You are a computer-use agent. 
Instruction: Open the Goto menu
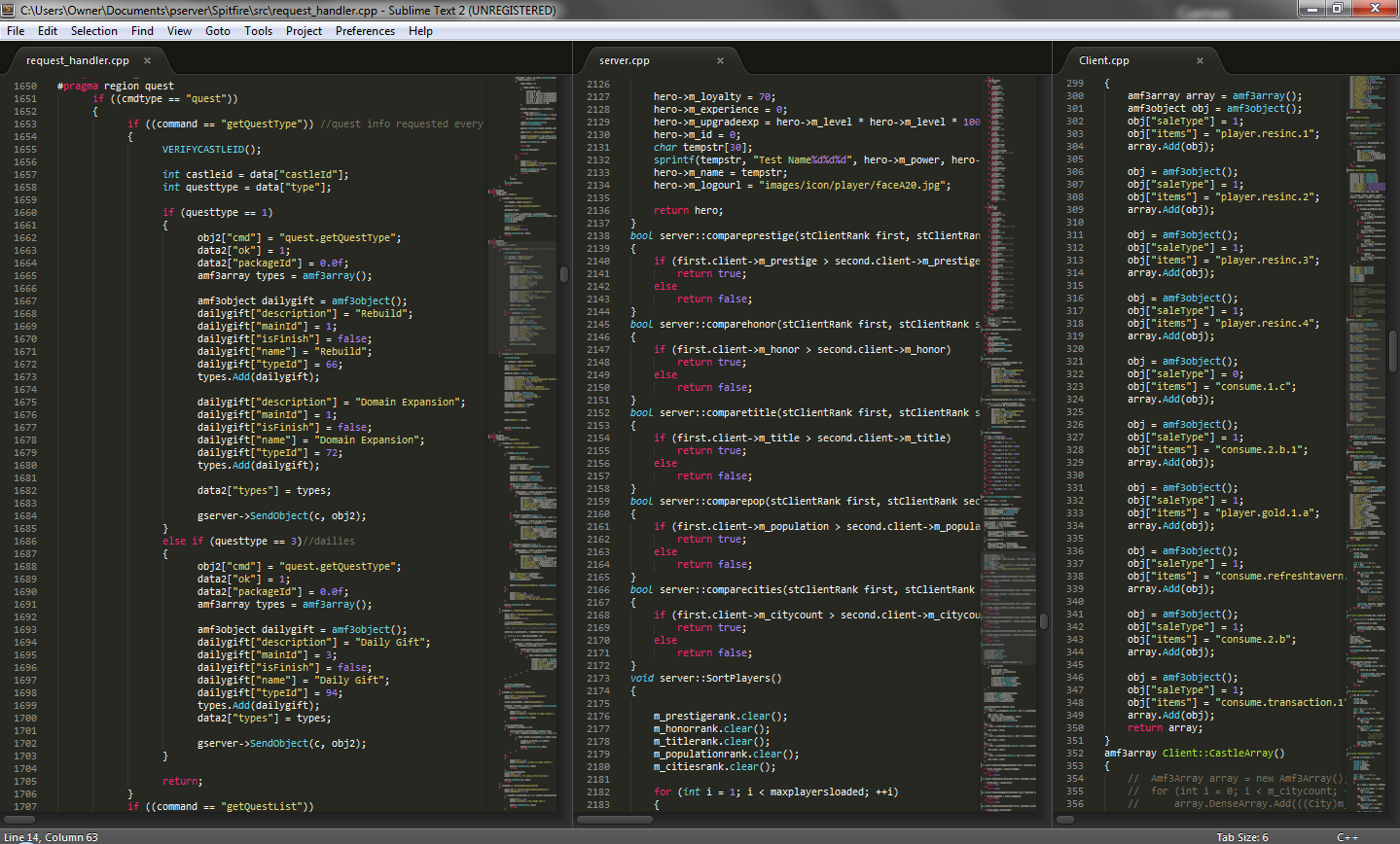(x=218, y=31)
